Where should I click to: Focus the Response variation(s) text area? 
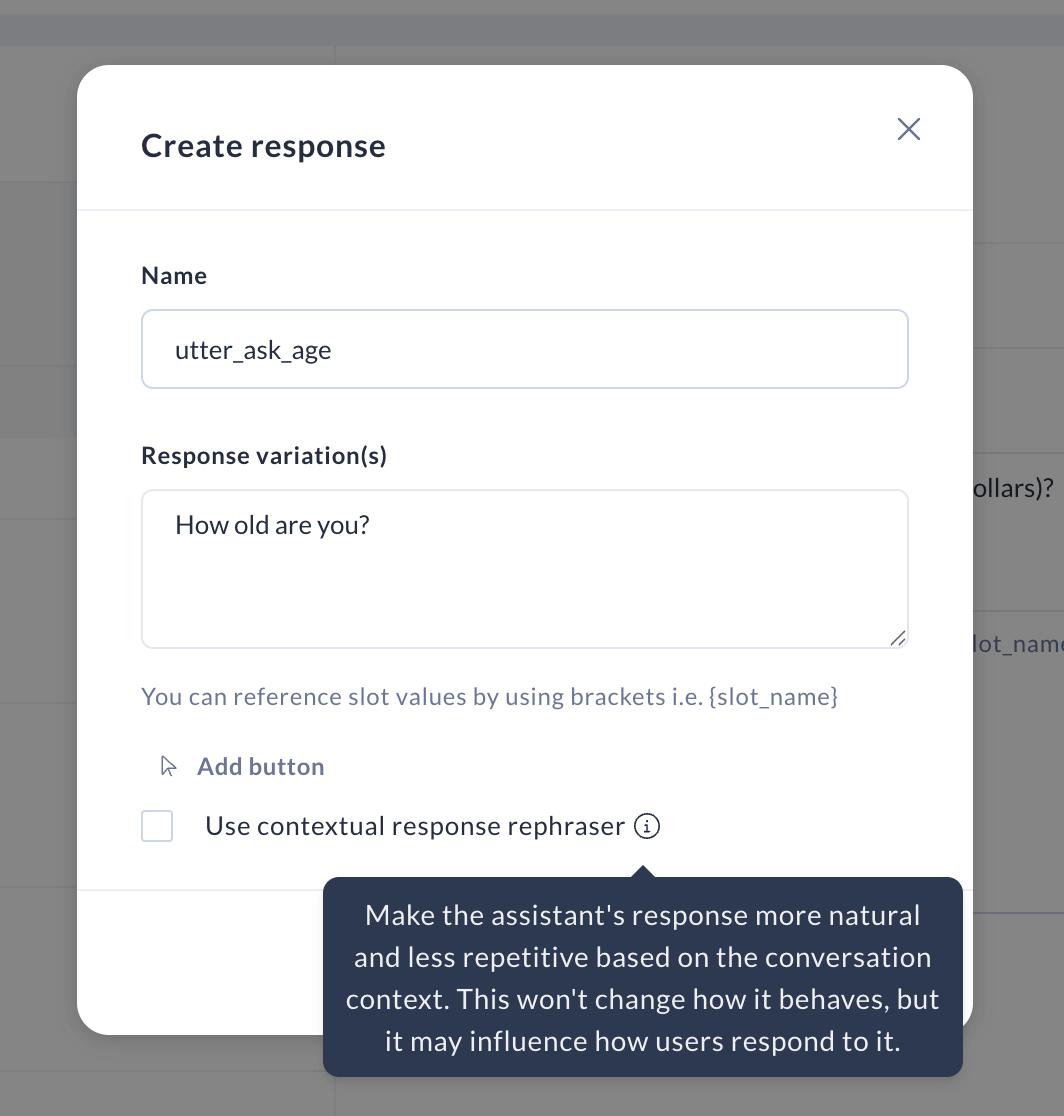pyautogui.click(x=525, y=569)
